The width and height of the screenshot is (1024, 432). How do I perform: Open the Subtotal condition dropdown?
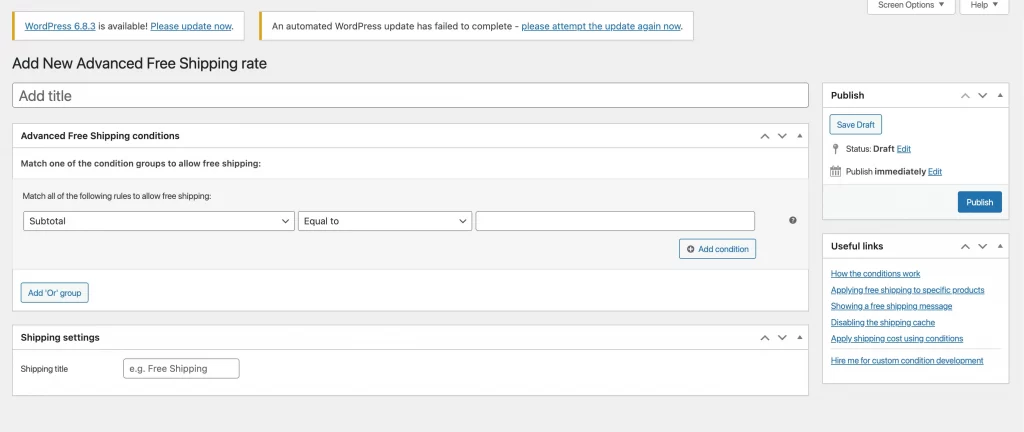pyautogui.click(x=158, y=221)
